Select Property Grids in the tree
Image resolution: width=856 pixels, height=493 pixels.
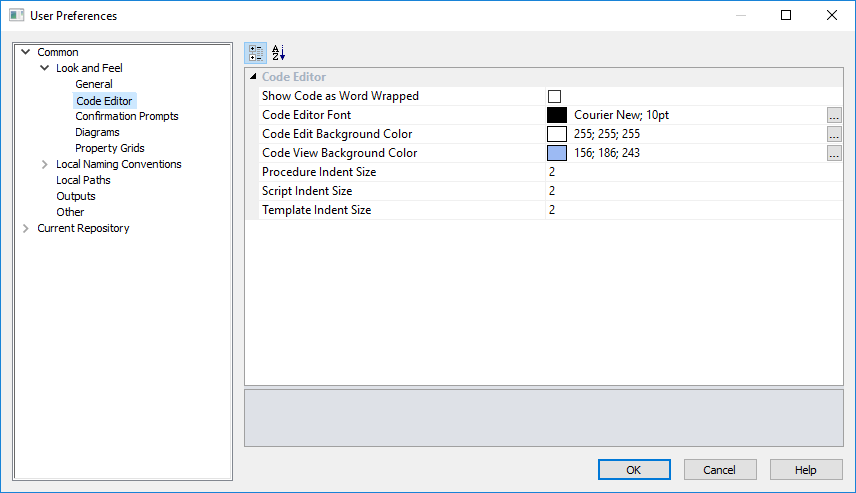pos(109,148)
